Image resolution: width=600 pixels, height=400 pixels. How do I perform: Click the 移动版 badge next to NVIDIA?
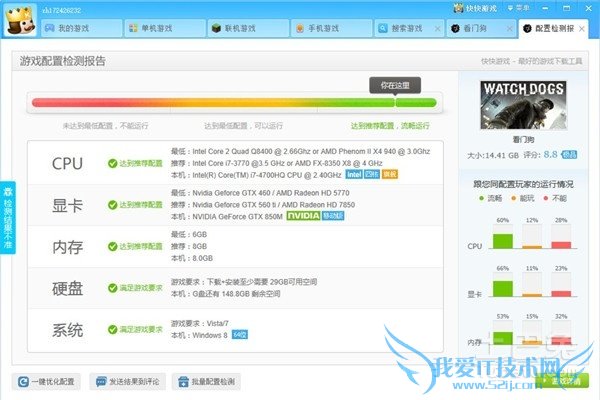click(x=333, y=216)
